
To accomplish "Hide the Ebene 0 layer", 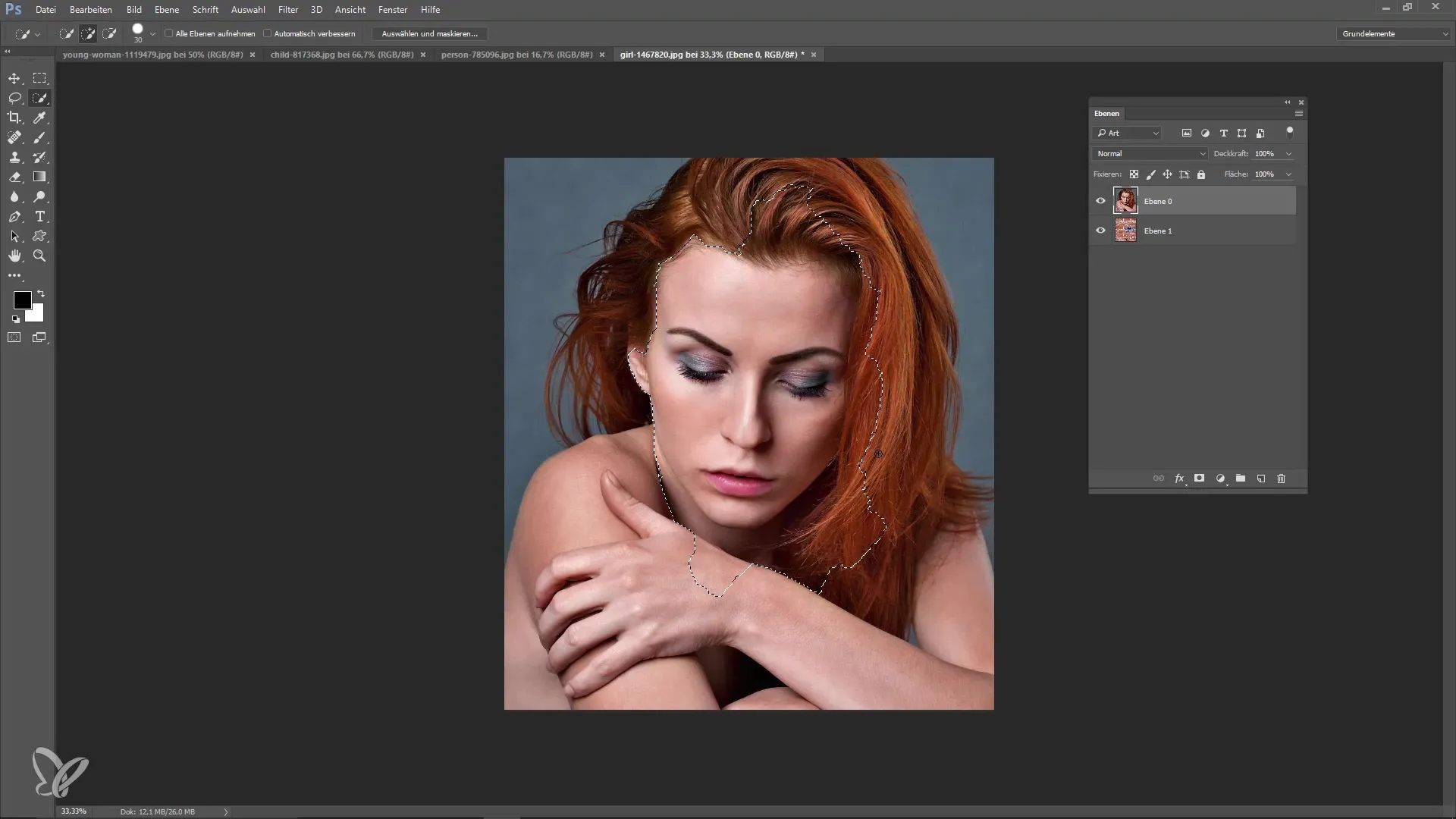I will (1100, 201).
